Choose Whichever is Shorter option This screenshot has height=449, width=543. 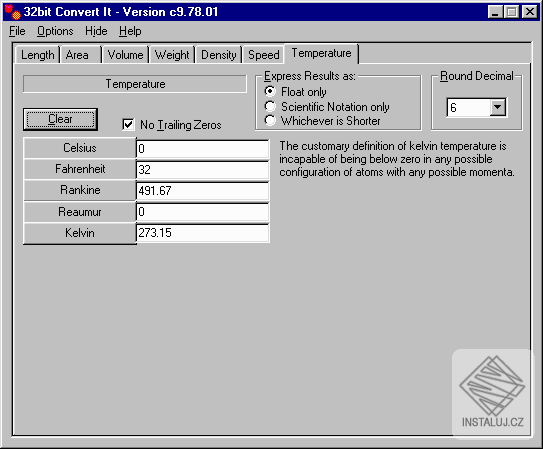[270, 120]
